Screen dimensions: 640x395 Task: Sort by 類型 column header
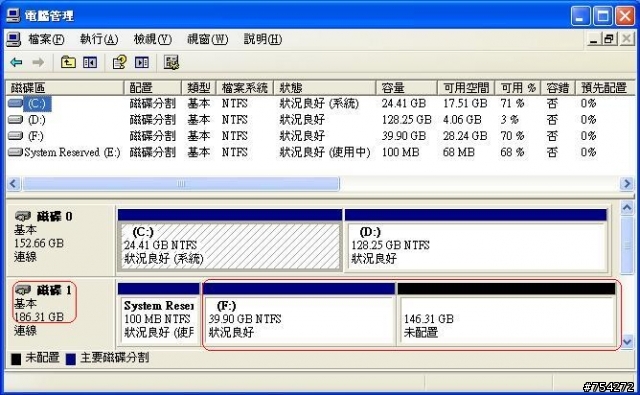[x=199, y=88]
